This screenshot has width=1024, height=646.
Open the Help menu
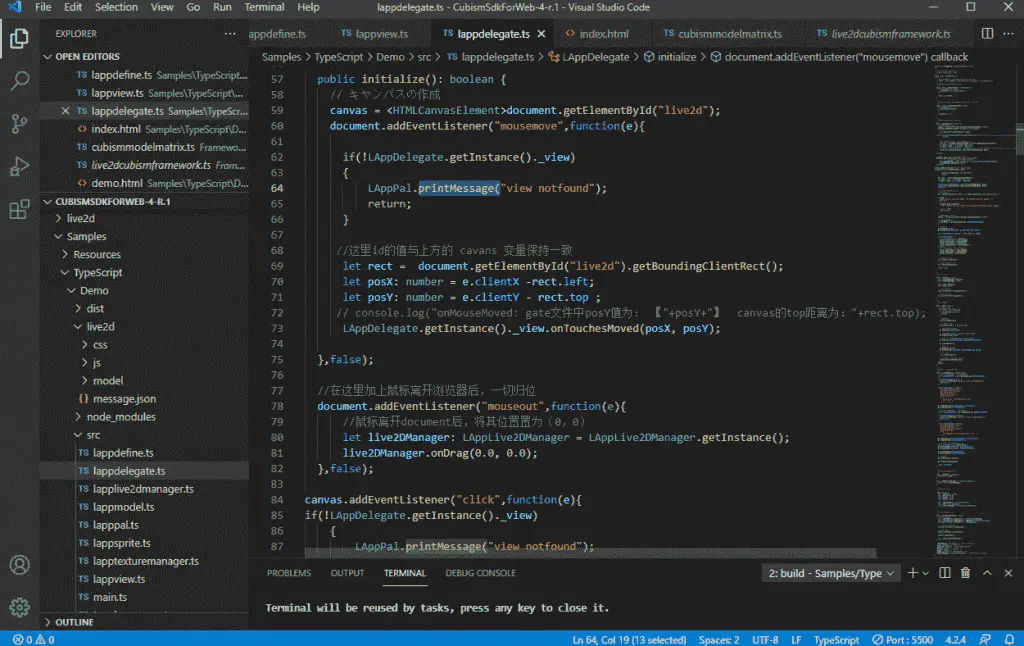click(x=308, y=7)
